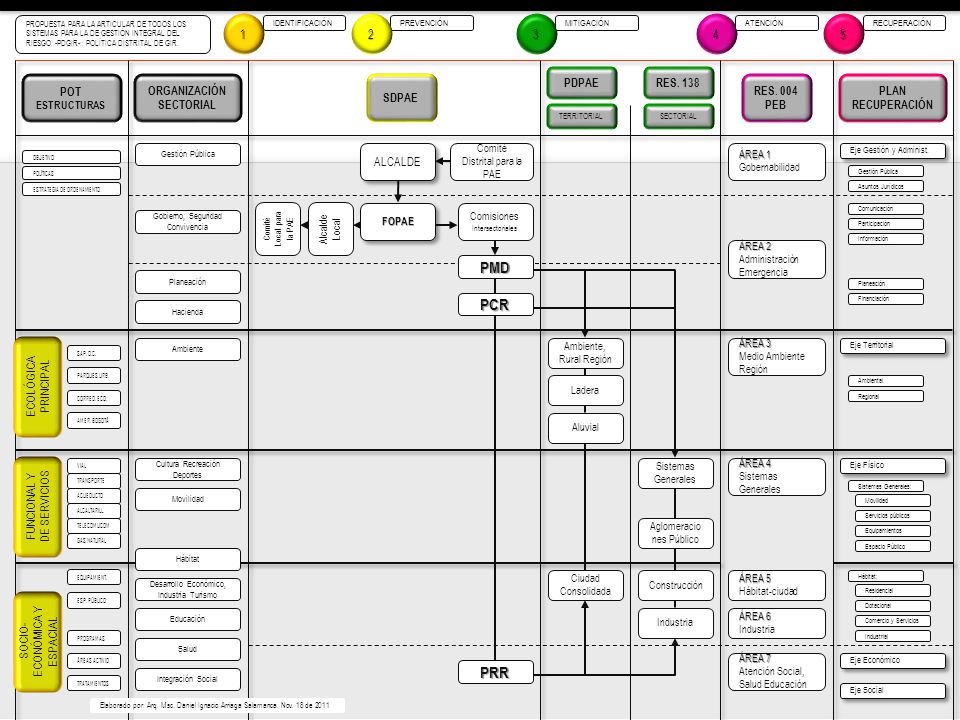Click the green RES. 138 block
960x720 pixels.
pos(678,83)
